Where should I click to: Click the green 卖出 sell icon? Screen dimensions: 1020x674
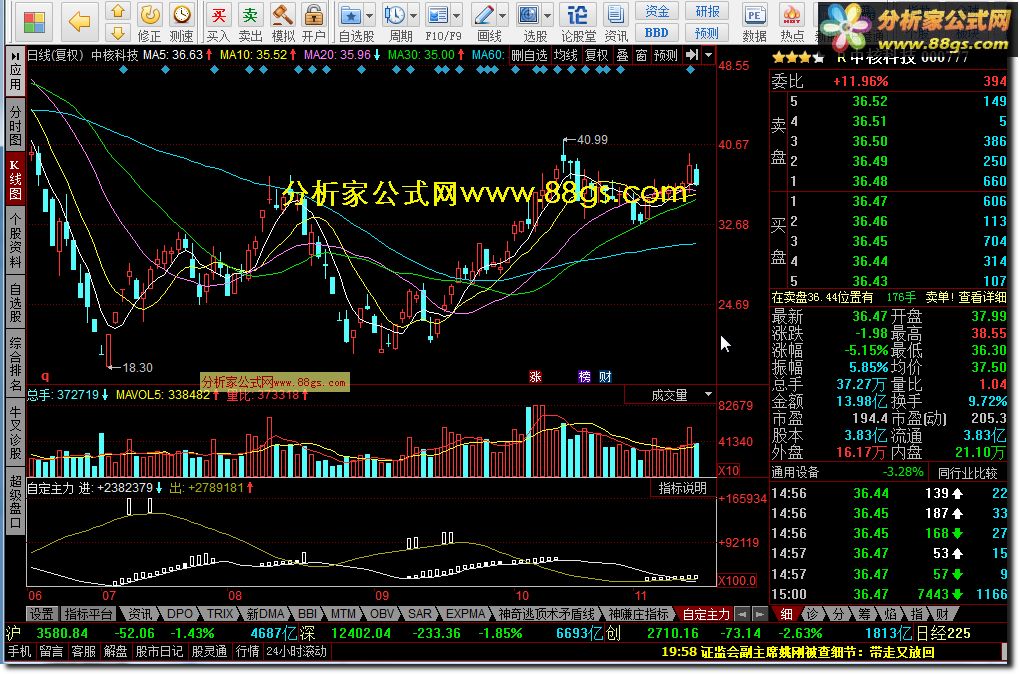point(250,14)
